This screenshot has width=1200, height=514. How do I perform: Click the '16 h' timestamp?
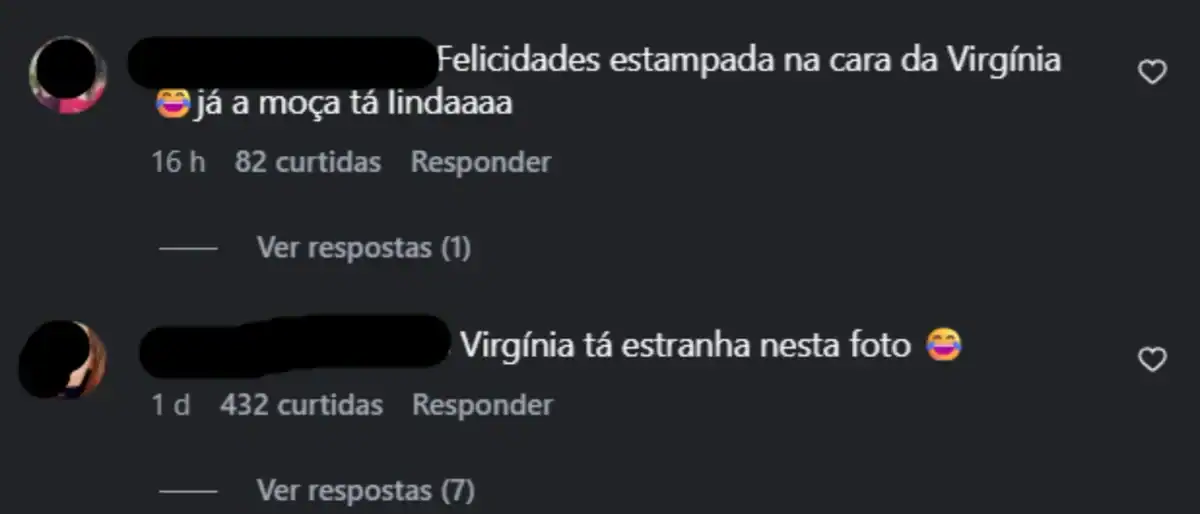click(178, 162)
